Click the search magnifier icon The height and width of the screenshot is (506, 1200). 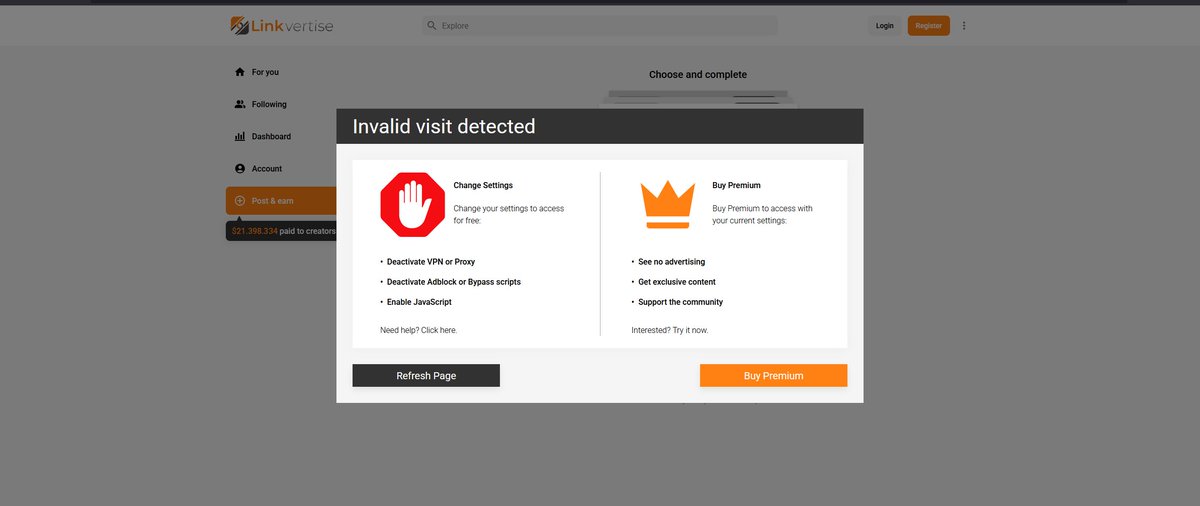tap(431, 25)
